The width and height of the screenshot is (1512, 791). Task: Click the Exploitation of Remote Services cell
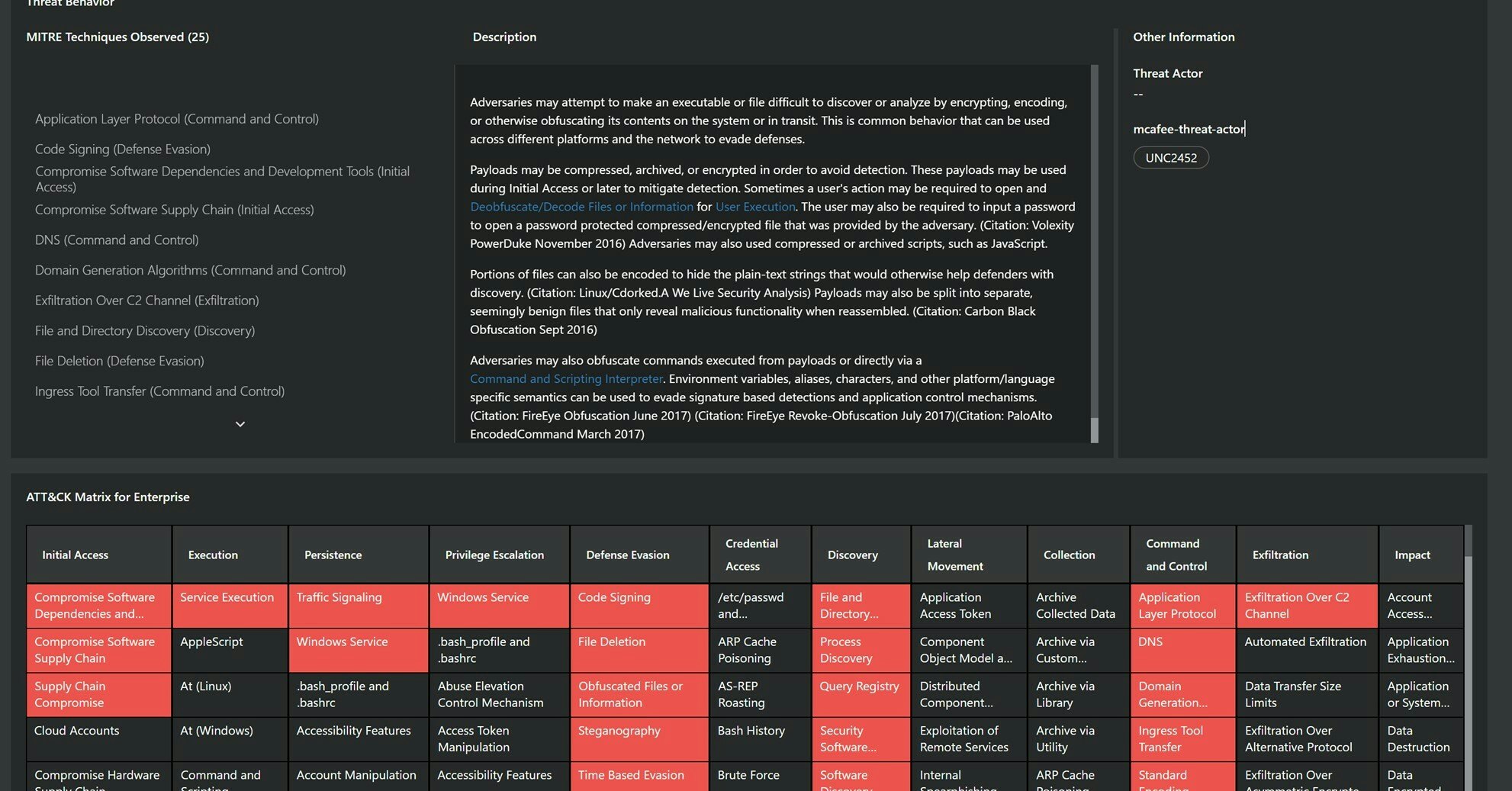(x=970, y=738)
